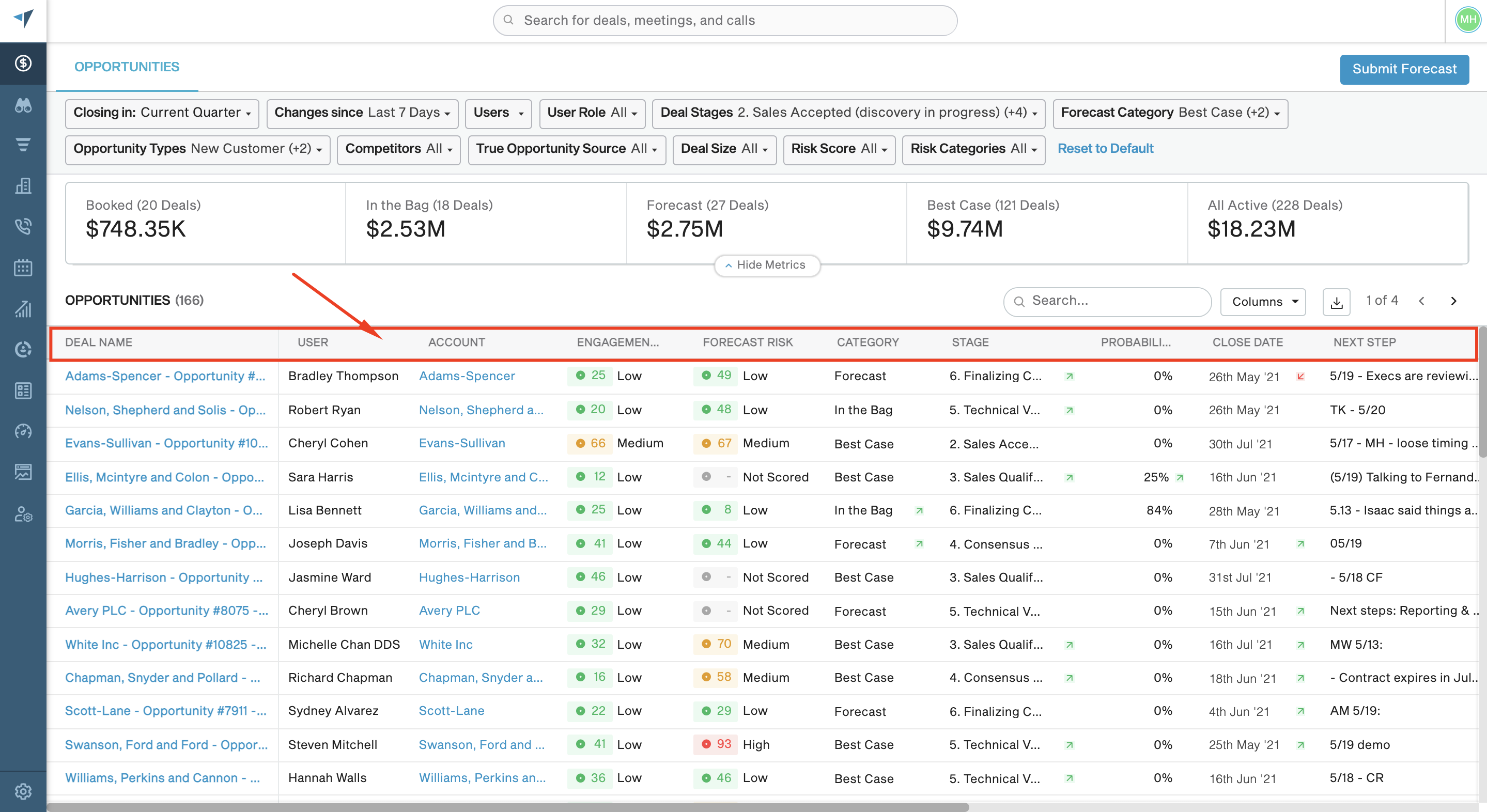Click the red close date arrow on Adams-Spencer row
1487x812 pixels.
(x=1300, y=376)
